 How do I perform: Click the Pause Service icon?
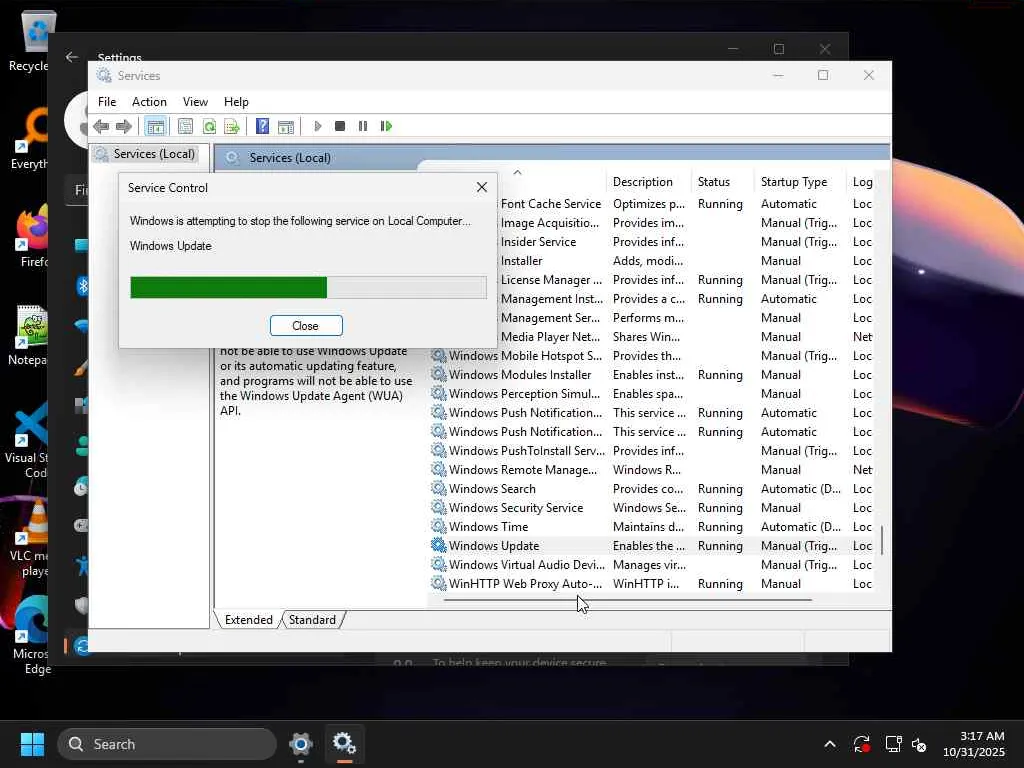coord(362,126)
